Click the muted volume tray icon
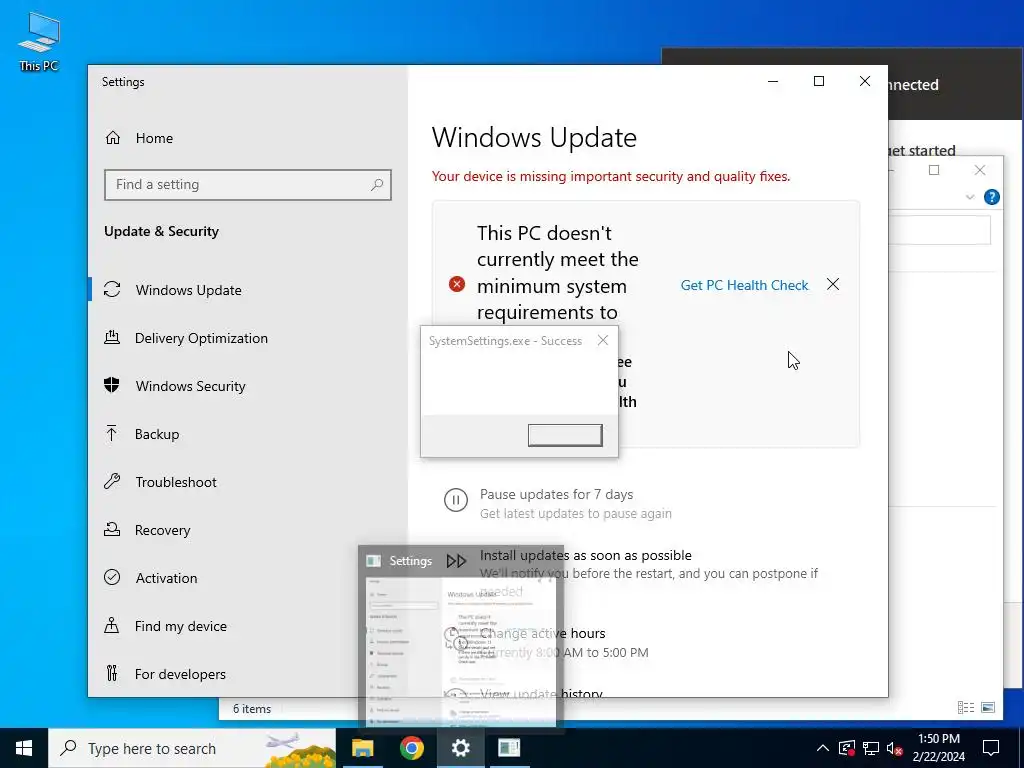Image resolution: width=1024 pixels, height=768 pixels. pos(894,748)
